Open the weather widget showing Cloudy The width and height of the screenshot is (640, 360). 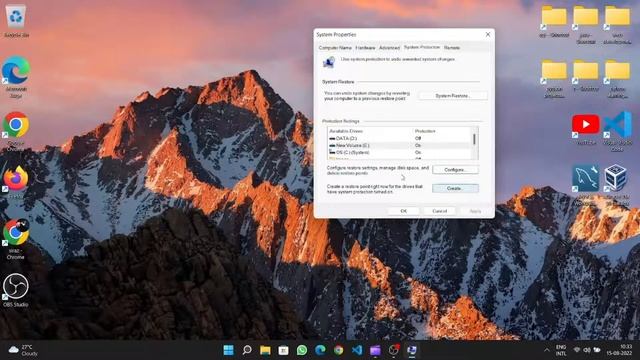click(23, 350)
